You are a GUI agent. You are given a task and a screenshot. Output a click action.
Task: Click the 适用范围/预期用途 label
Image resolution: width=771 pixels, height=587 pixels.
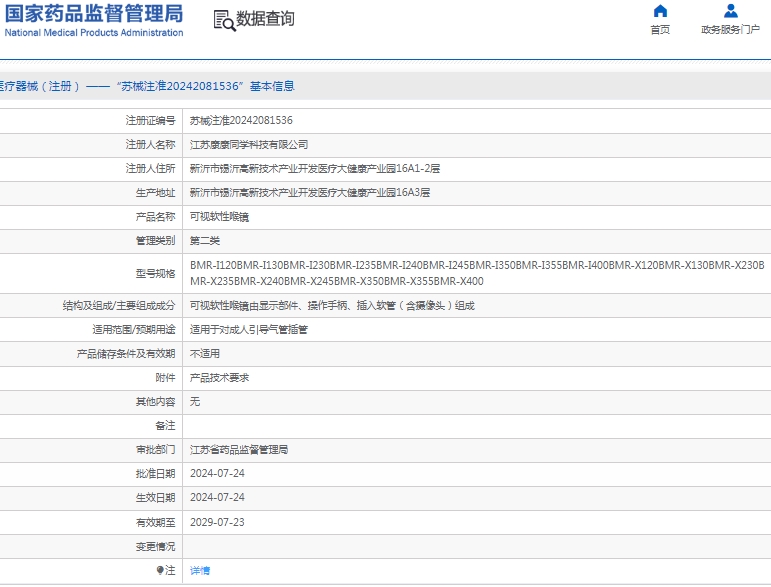(x=134, y=330)
